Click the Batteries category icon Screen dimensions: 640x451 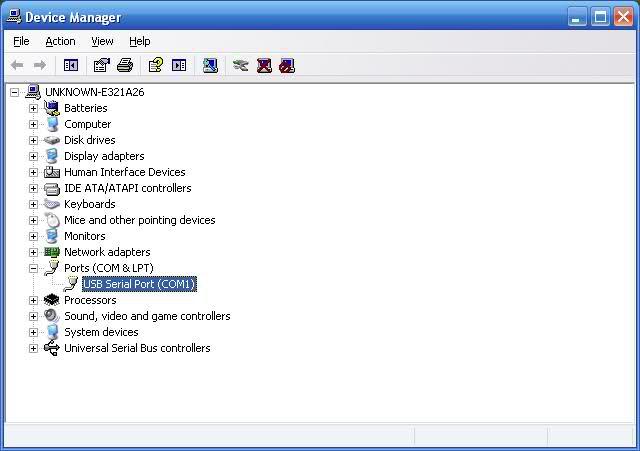point(52,108)
